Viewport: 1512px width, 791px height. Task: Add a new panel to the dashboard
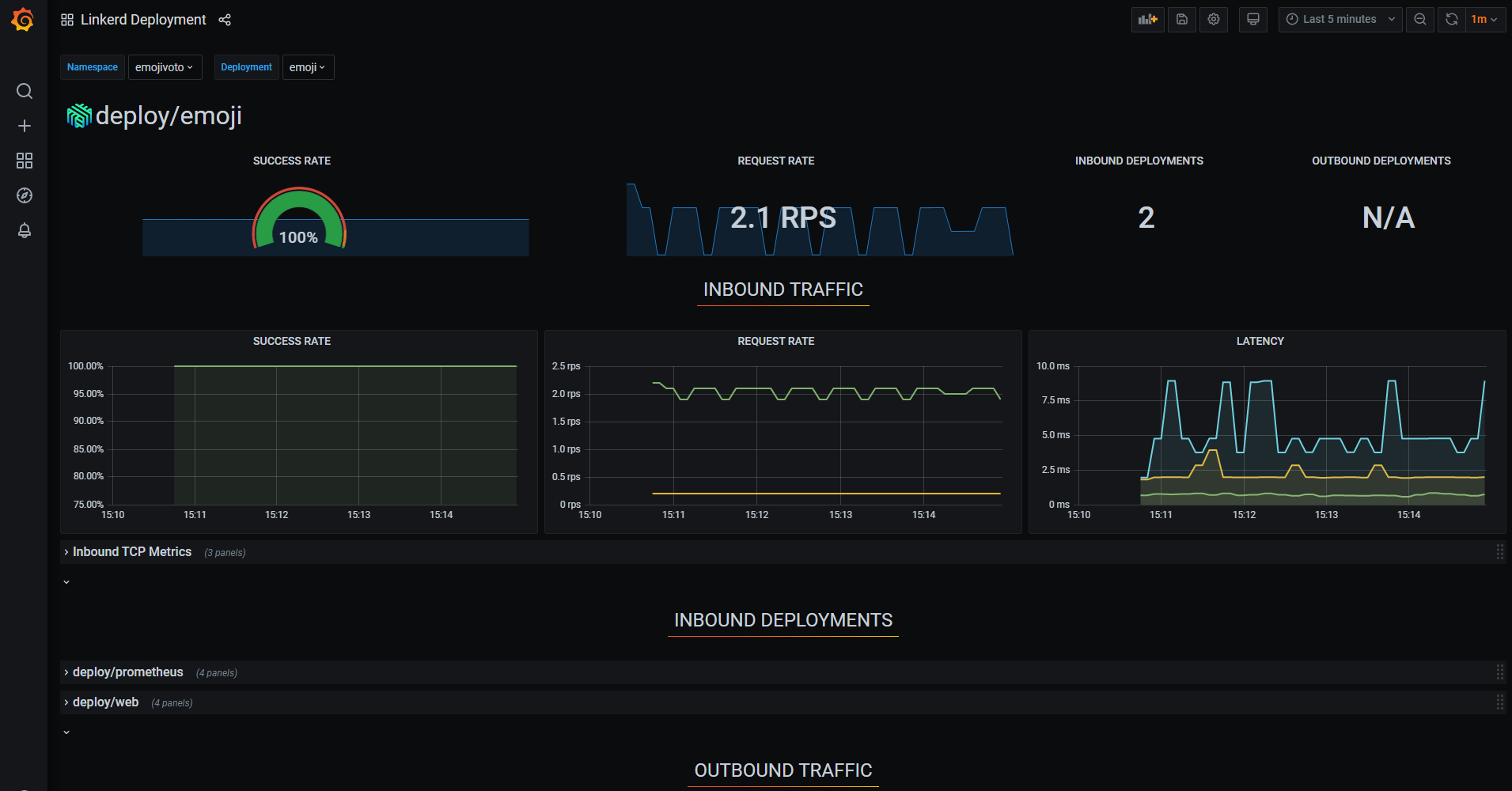1147,19
